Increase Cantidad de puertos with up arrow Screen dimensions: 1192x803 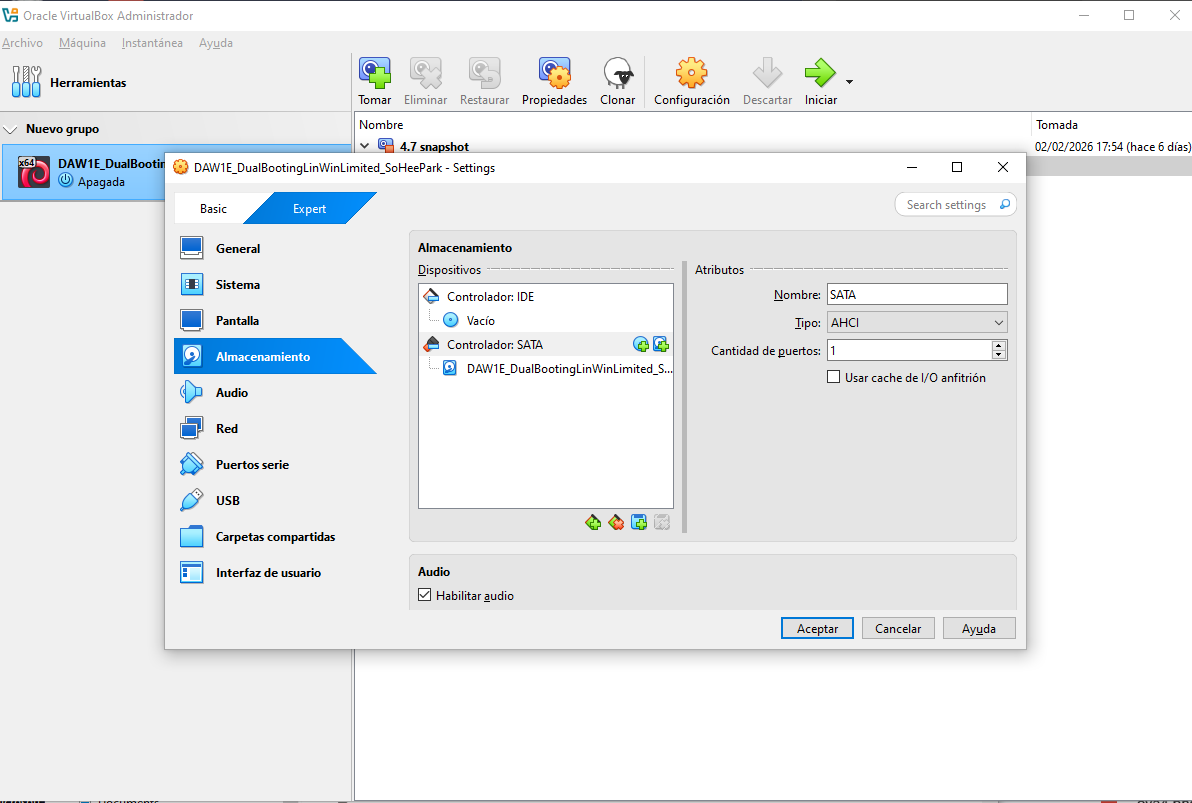[999, 345]
